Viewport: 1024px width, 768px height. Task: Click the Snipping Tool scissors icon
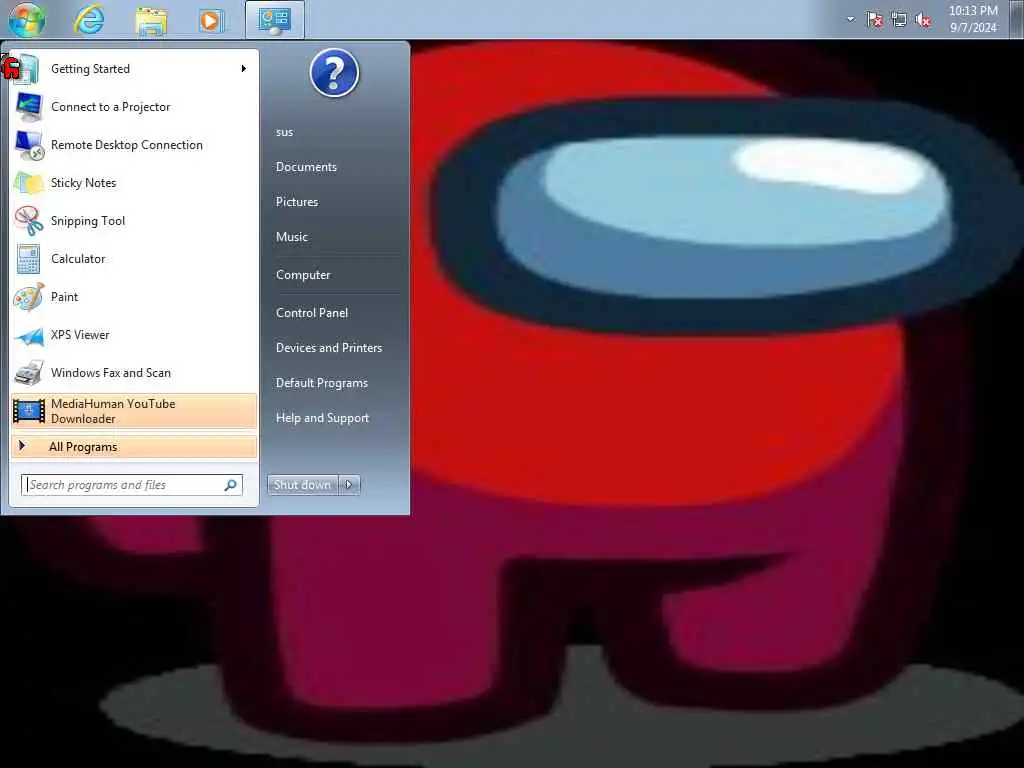coord(29,221)
